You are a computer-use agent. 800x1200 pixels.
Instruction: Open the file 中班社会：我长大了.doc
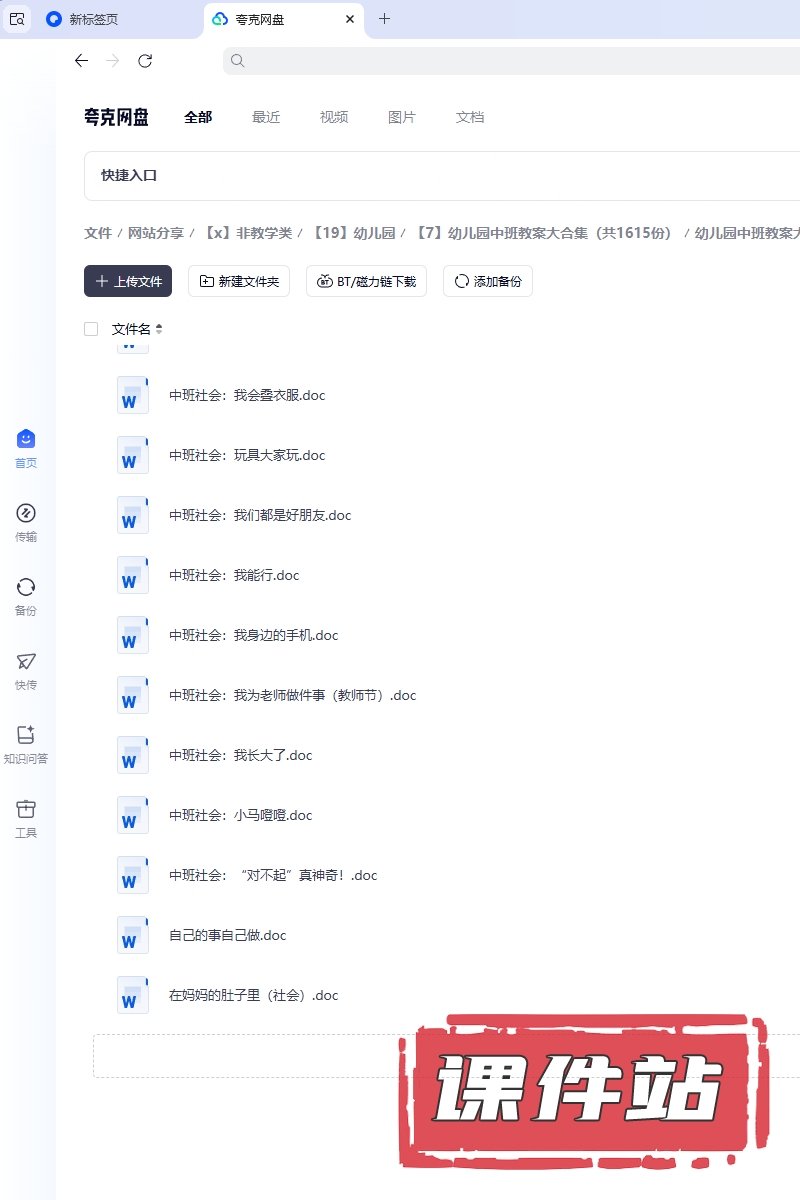[x=240, y=755]
